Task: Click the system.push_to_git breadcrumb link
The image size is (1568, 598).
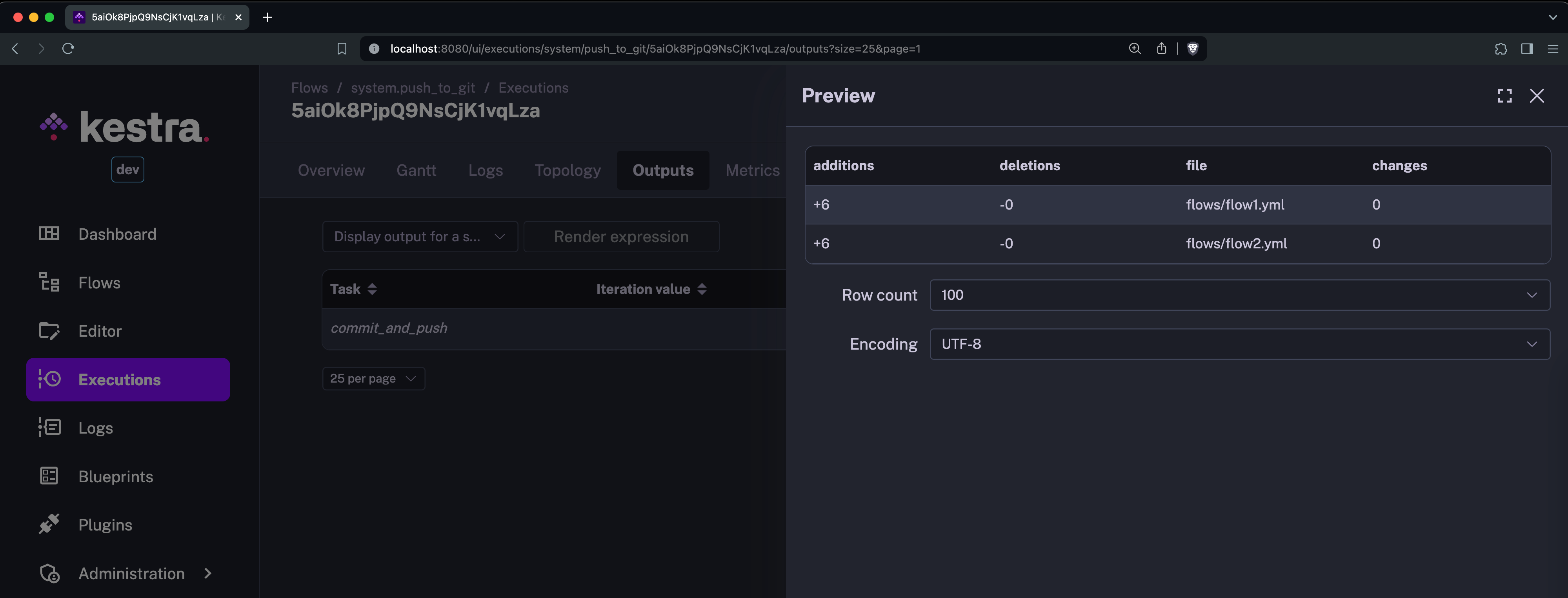Action: [413, 88]
